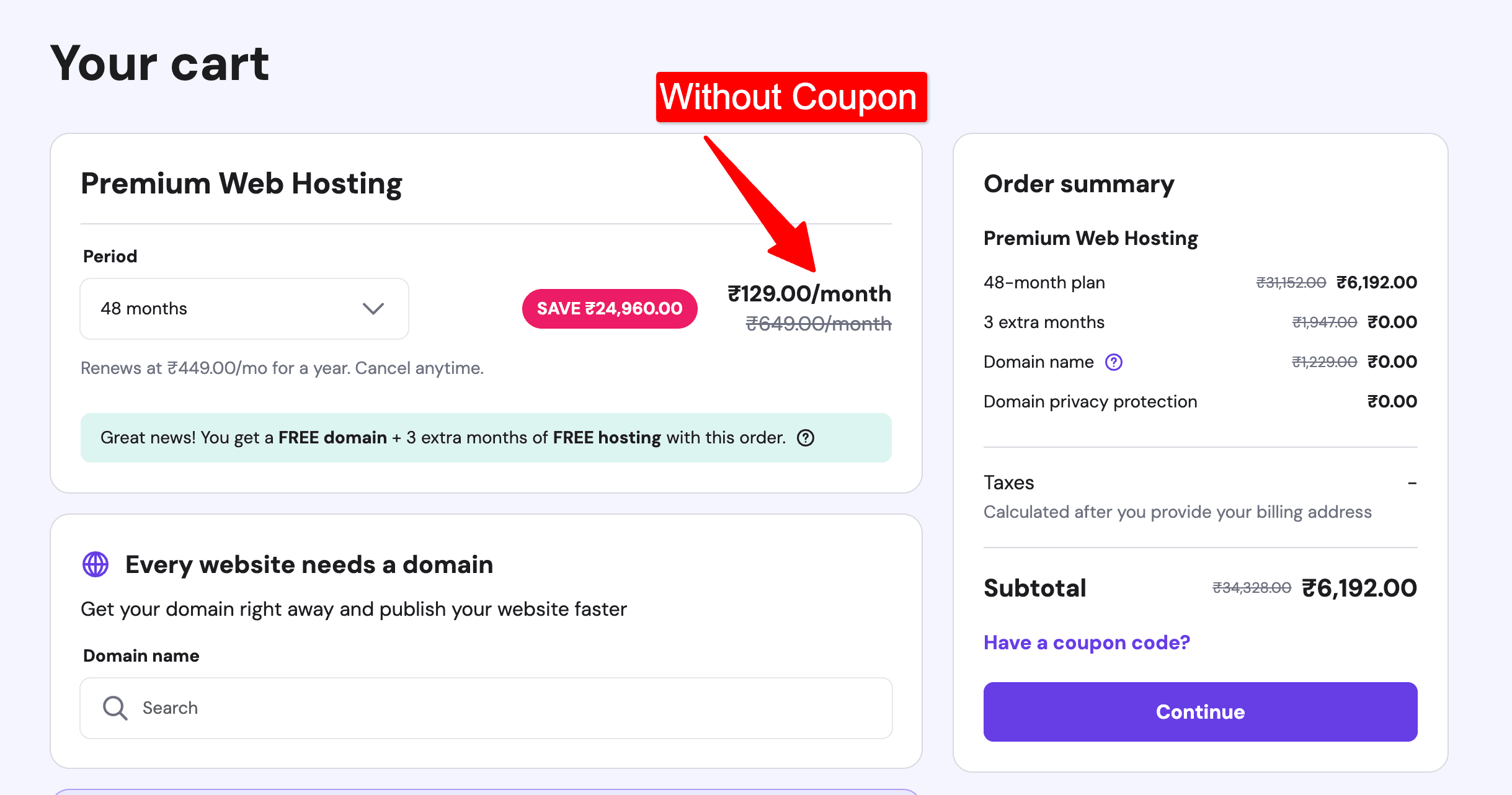The width and height of the screenshot is (1512, 795).
Task: Click the Continue button
Action: point(1199,711)
